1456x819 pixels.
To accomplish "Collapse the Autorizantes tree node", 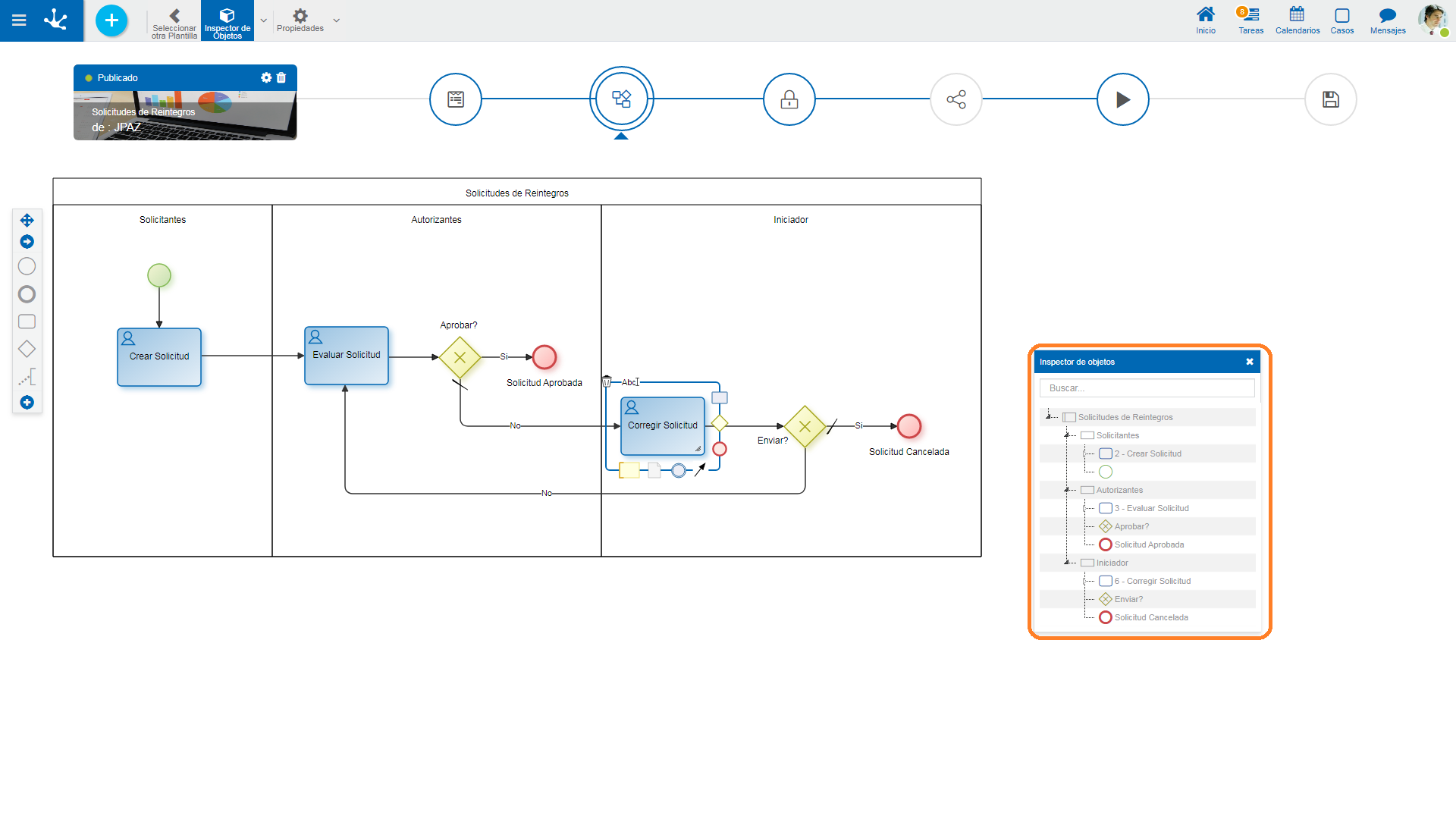I will (x=1066, y=489).
